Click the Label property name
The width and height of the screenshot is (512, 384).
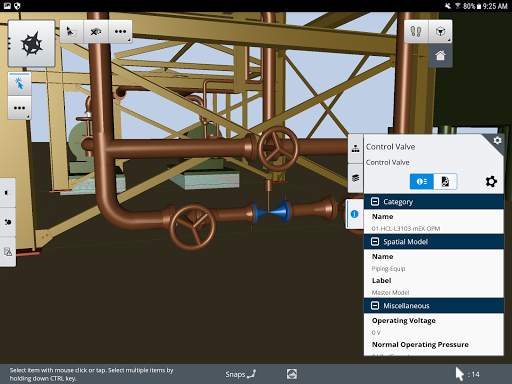click(x=381, y=281)
